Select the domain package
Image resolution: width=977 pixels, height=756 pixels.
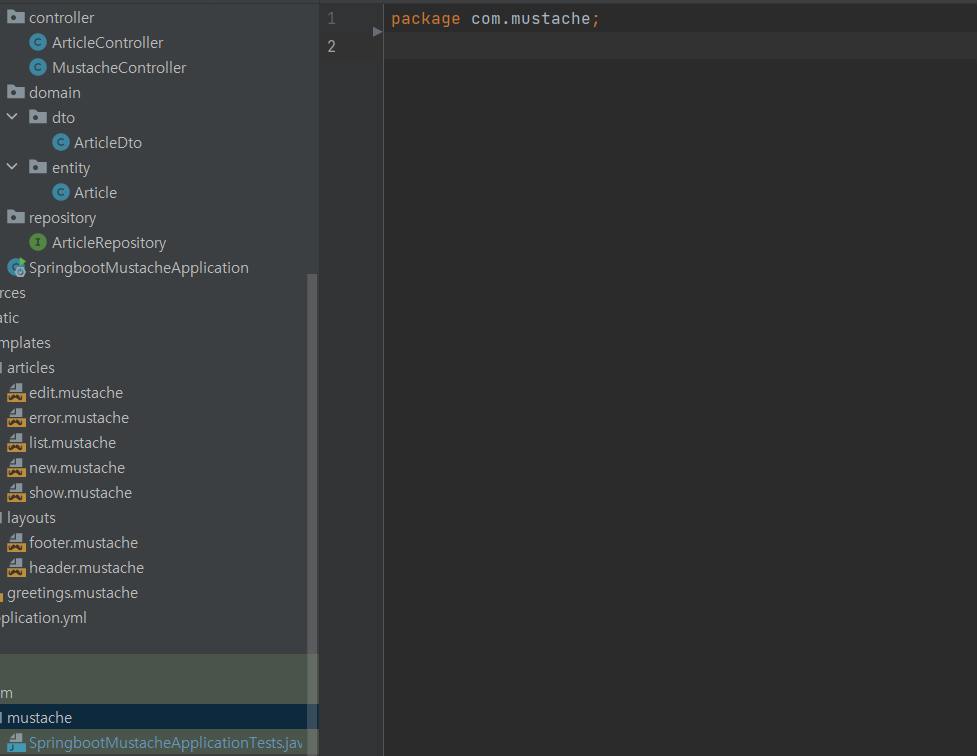[x=55, y=92]
